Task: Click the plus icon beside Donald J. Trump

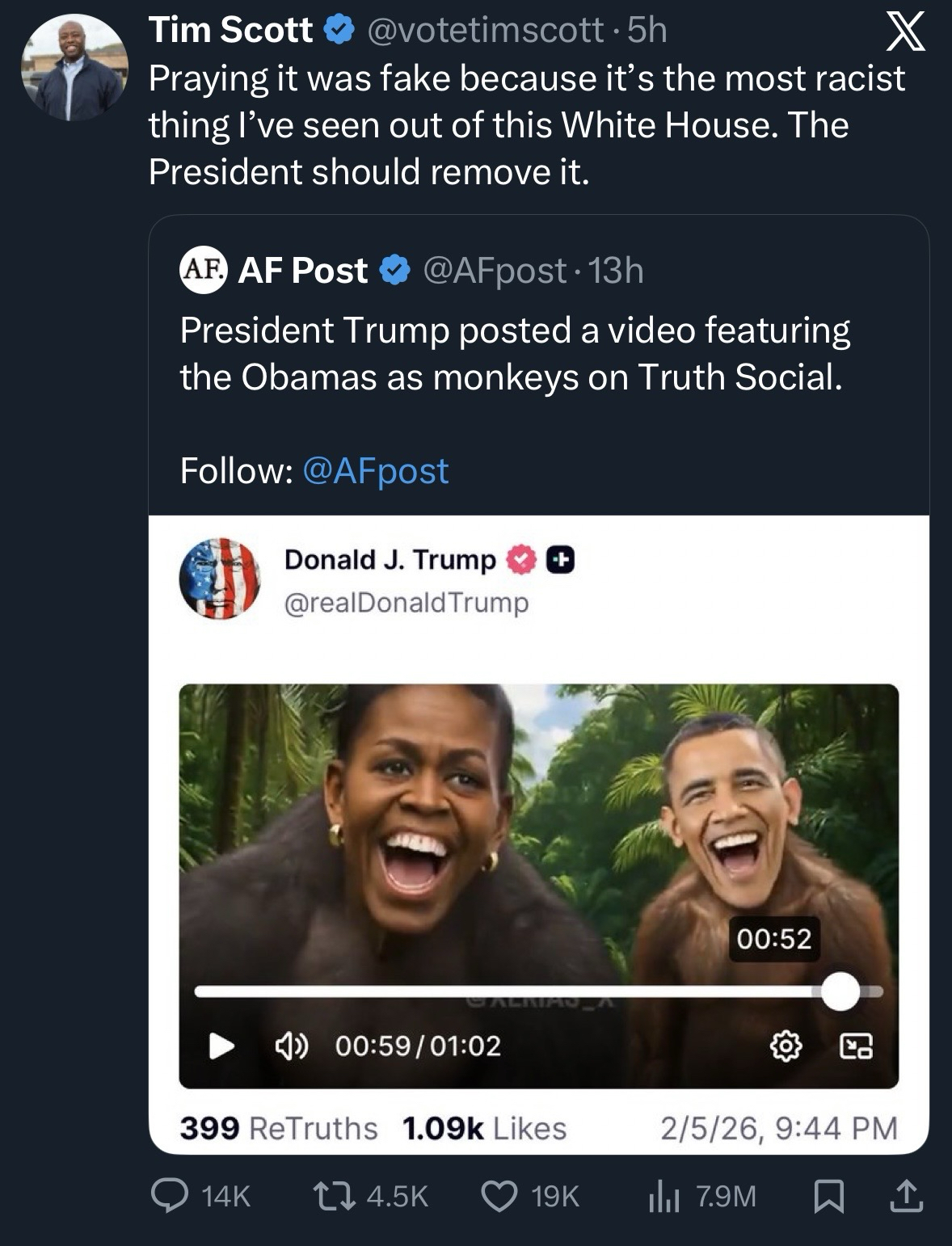Action: tap(561, 560)
